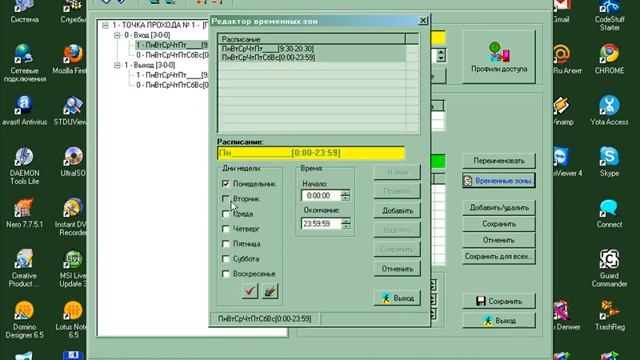Screen dimensions: 640x360
Task: Click the Временные зоны button
Action: click(499, 180)
